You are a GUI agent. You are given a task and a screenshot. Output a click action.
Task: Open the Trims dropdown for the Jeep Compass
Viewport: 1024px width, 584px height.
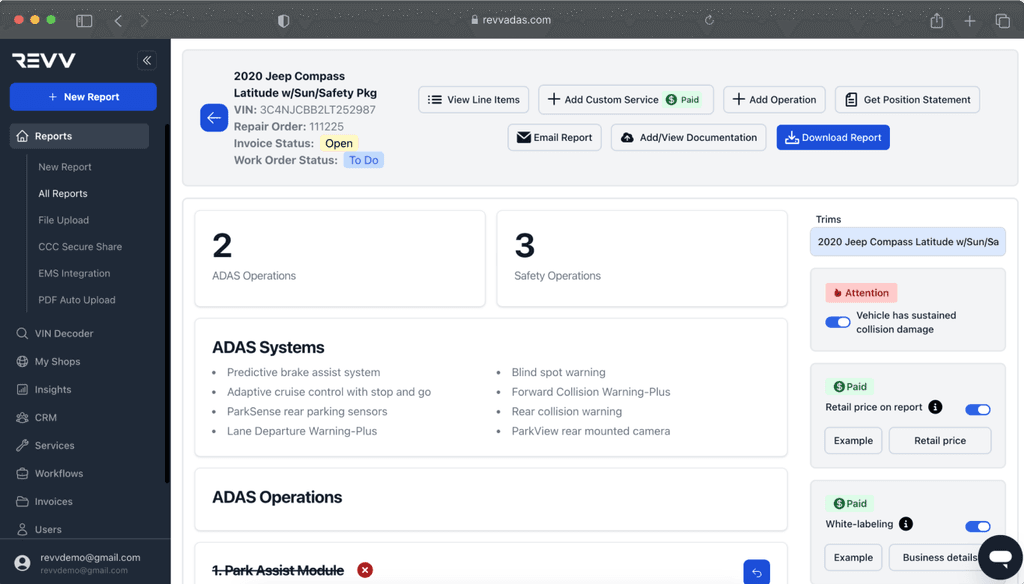(x=907, y=241)
